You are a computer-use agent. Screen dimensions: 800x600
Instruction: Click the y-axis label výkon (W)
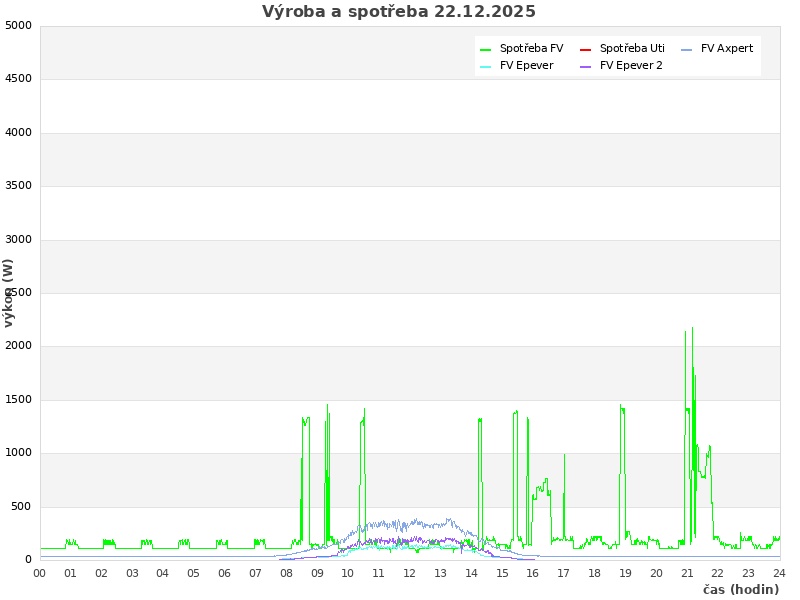pos(9,292)
